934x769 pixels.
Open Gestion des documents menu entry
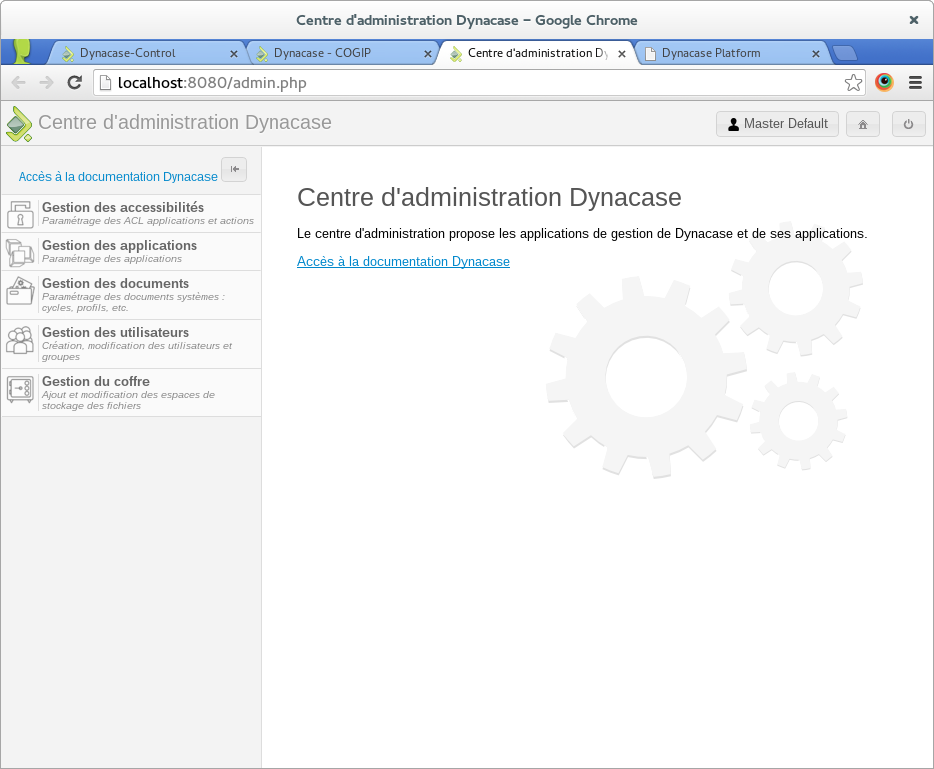pyautogui.click(x=132, y=295)
